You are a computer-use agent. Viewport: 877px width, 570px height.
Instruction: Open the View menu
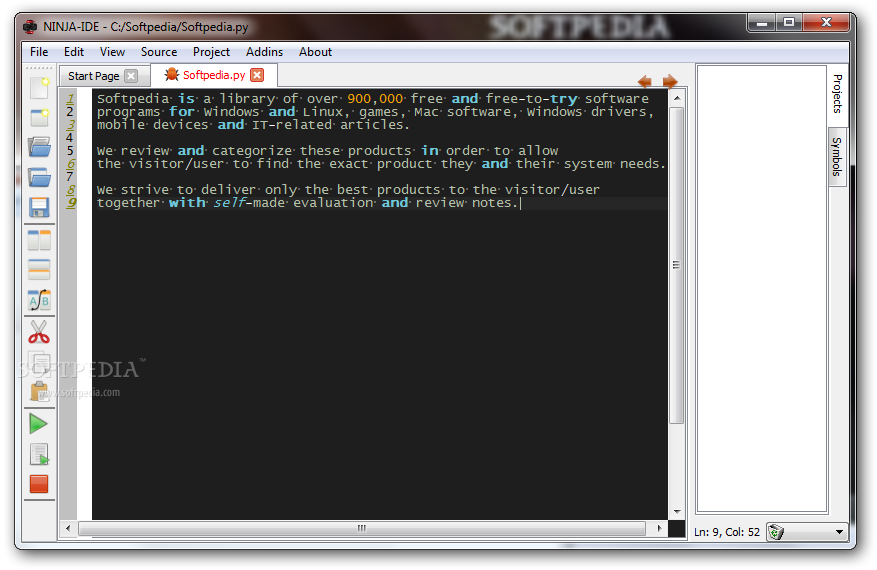click(112, 52)
